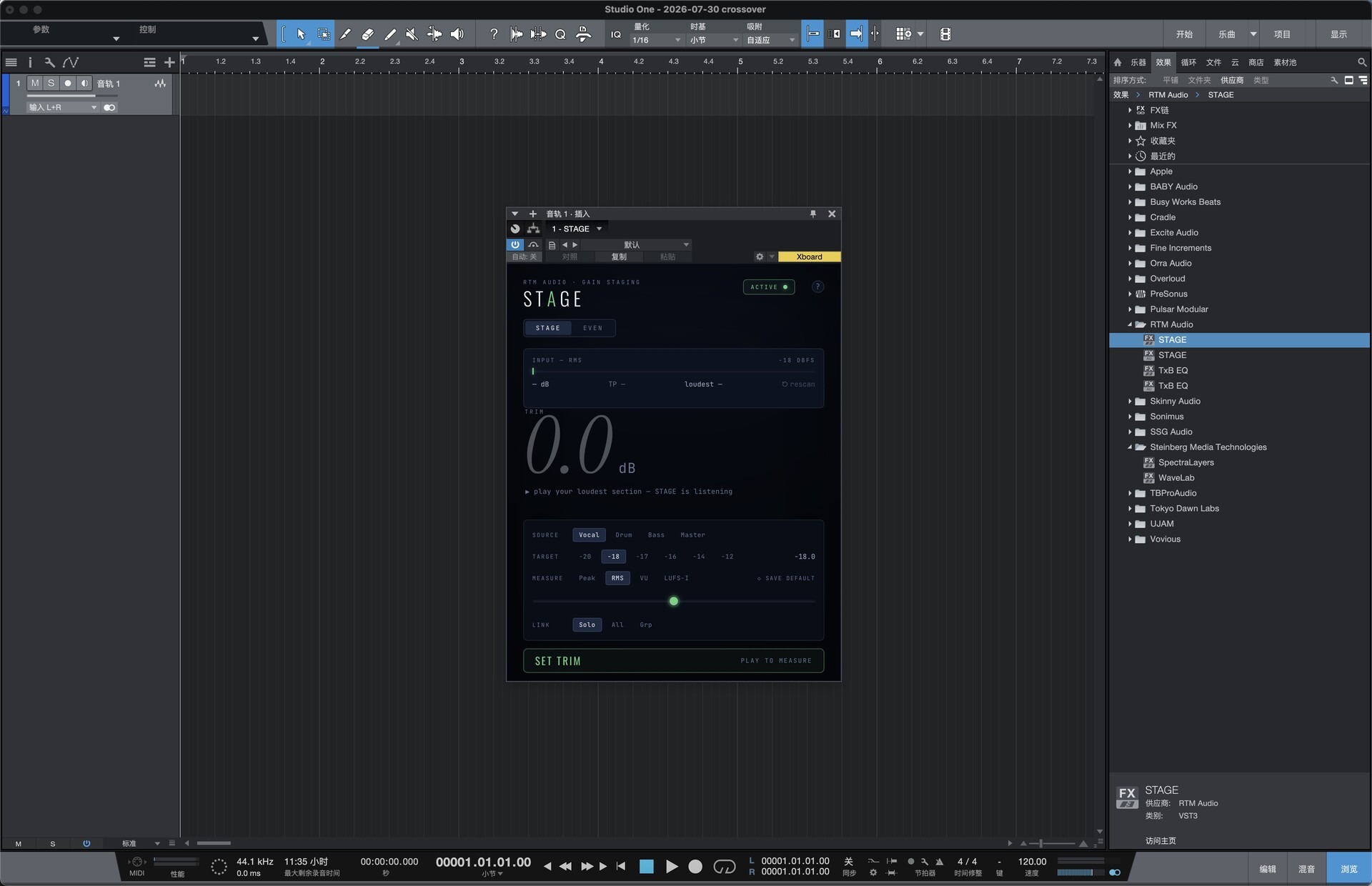
Task: Mute track 音轨 1
Action: (35, 84)
